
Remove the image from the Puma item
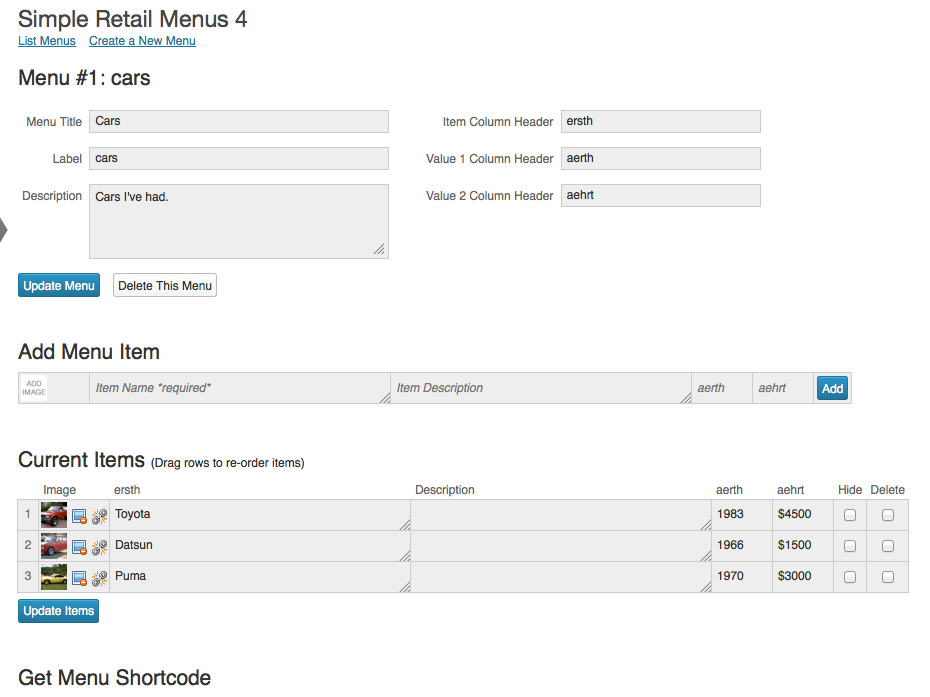(x=79, y=579)
